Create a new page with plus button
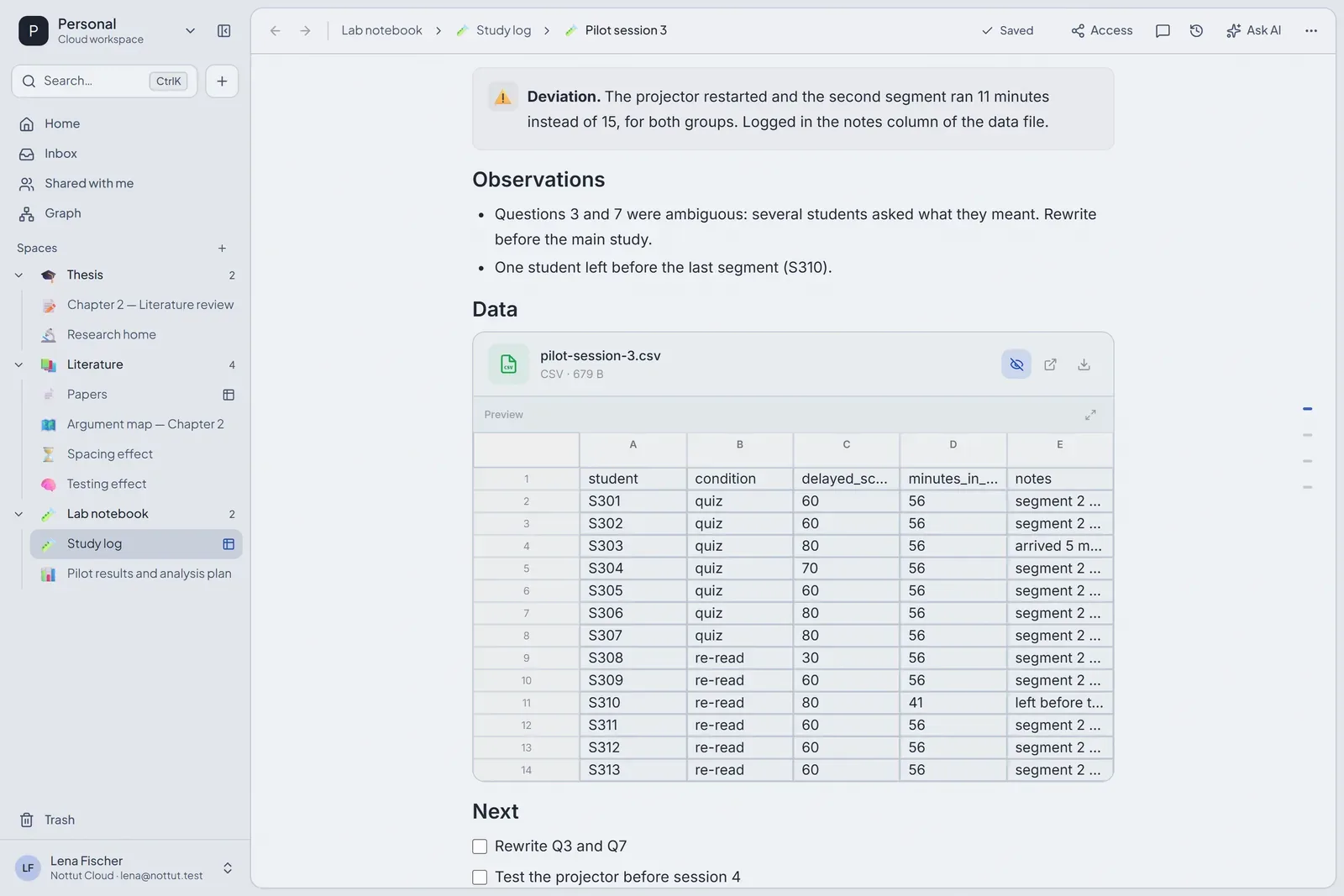This screenshot has height=896, width=1344. point(222,81)
